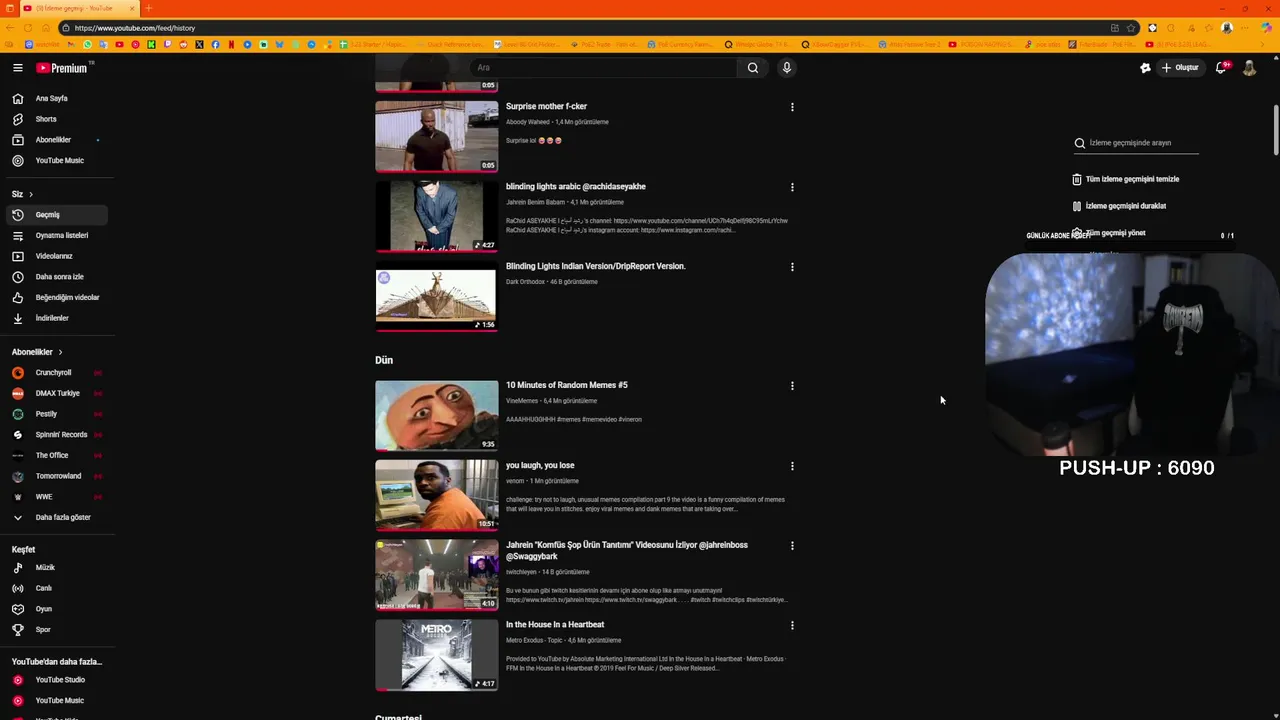
Task: Open options for blinding lights arabic
Action: (792, 187)
